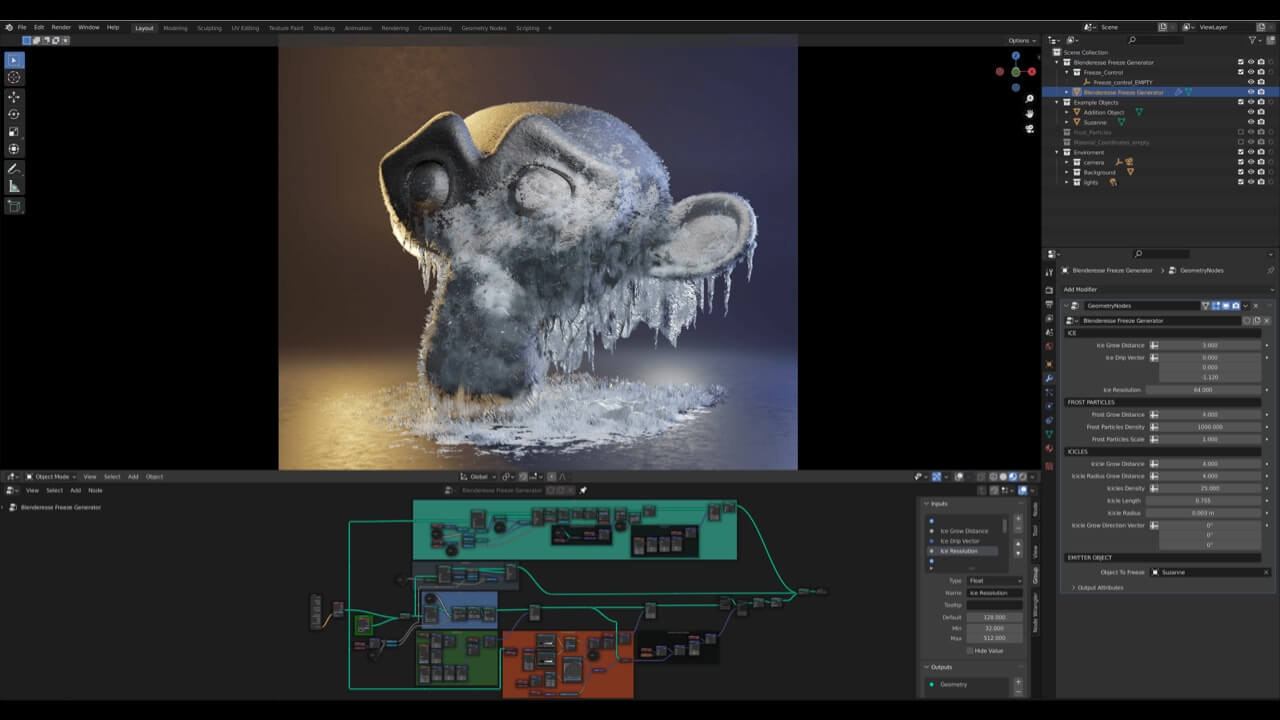The height and width of the screenshot is (720, 1280).
Task: Select the Annotate tool
Action: (x=14, y=169)
